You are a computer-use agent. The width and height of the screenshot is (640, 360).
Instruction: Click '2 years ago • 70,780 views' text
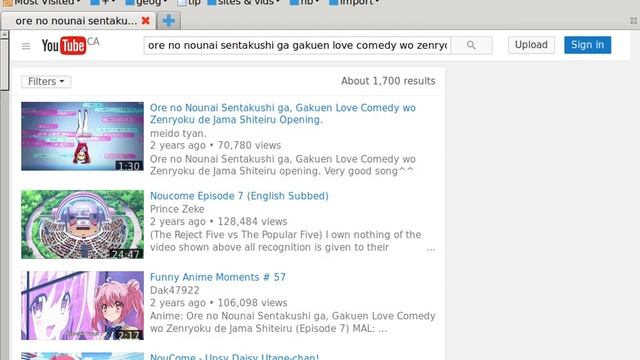pyautogui.click(x=216, y=146)
